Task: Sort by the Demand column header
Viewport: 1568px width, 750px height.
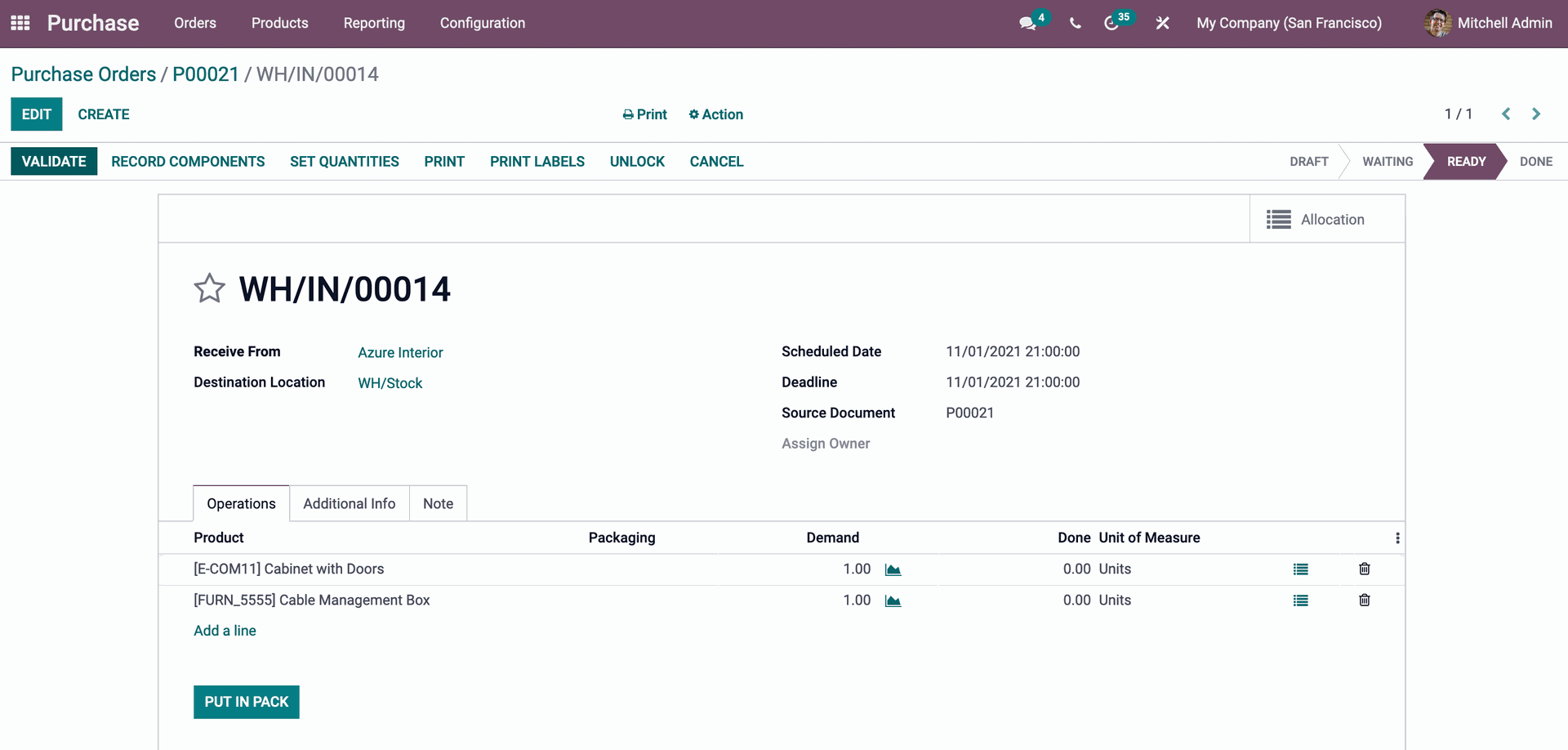Action: pyautogui.click(x=832, y=538)
